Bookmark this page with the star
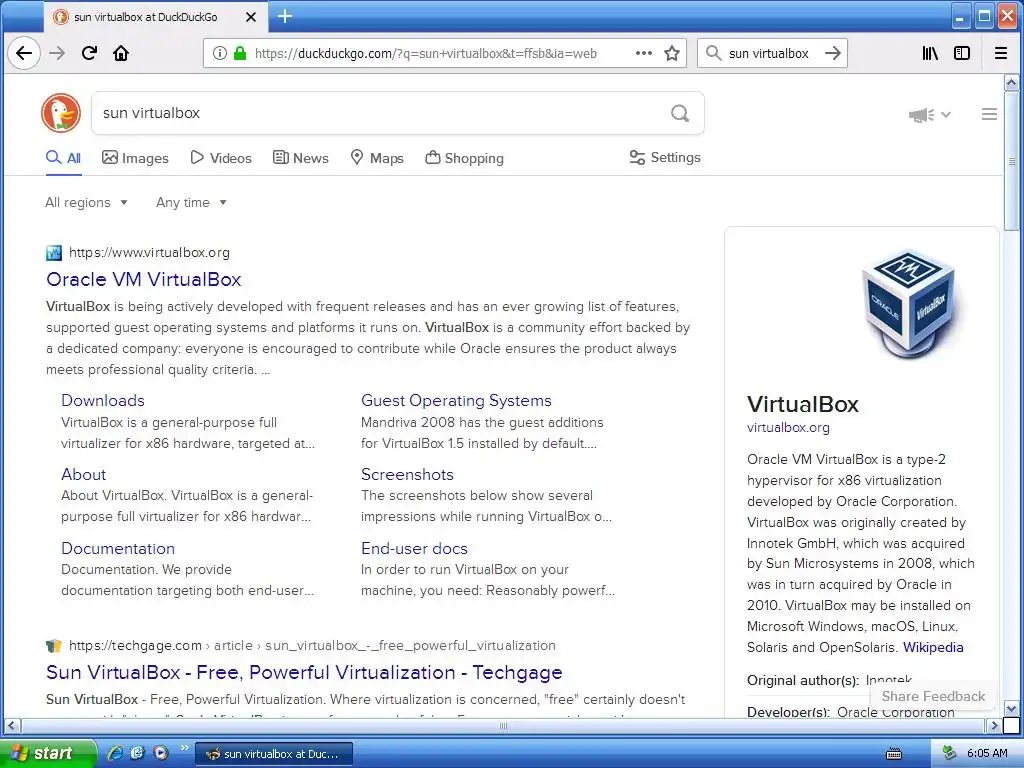Screen dimensions: 1024x768 [672, 54]
